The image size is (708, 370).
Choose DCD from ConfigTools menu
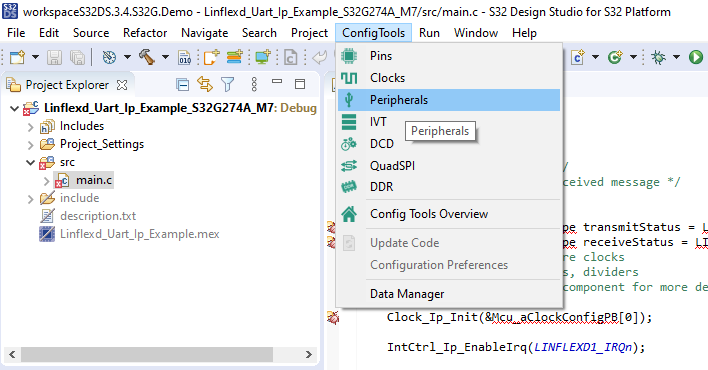449,144
